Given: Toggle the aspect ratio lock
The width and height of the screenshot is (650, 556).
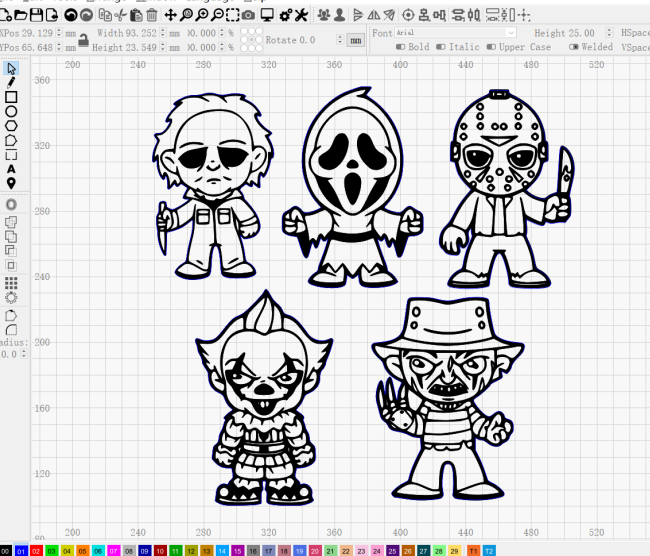Looking at the screenshot, I should 83,40.
